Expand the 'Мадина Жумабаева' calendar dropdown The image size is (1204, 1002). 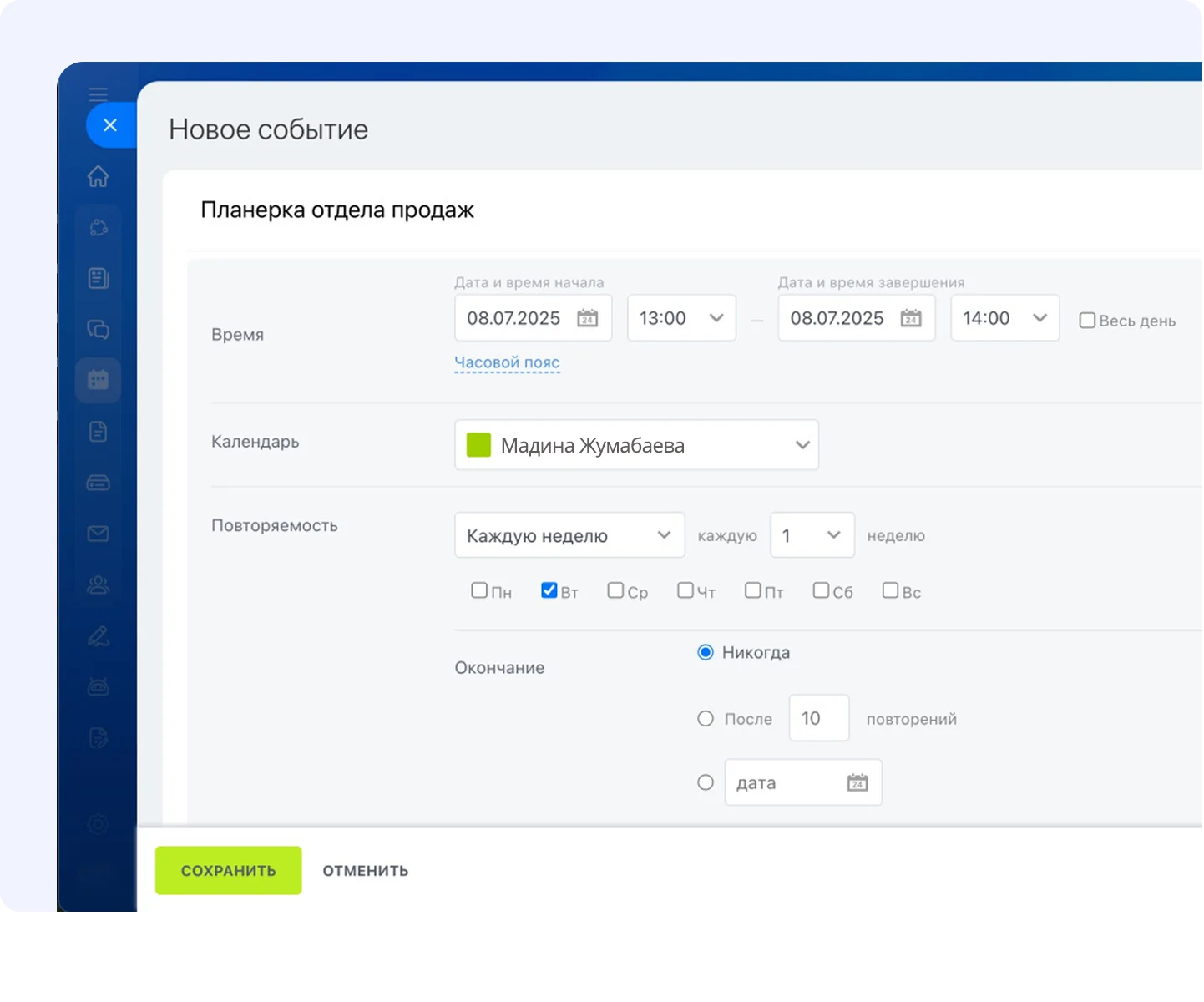(636, 445)
